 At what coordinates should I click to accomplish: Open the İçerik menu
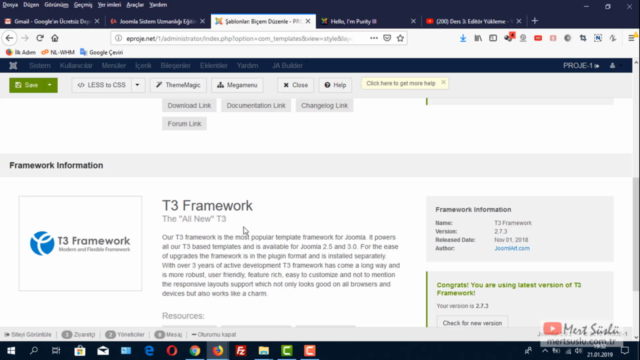point(143,65)
